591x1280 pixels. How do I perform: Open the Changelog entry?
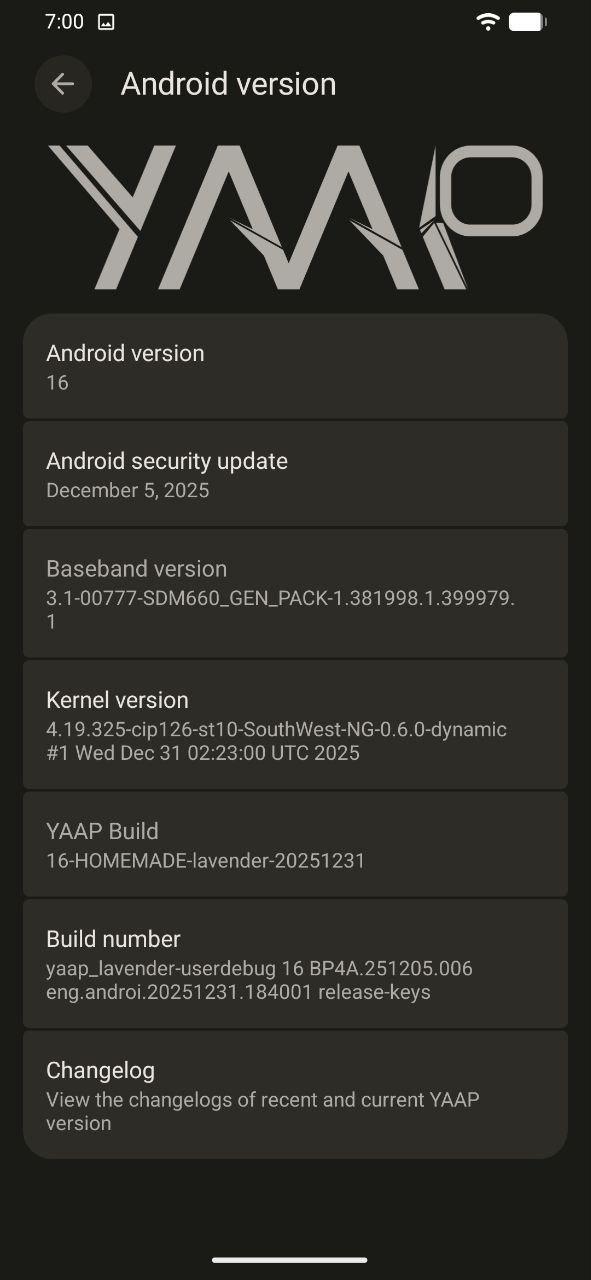click(295, 1095)
